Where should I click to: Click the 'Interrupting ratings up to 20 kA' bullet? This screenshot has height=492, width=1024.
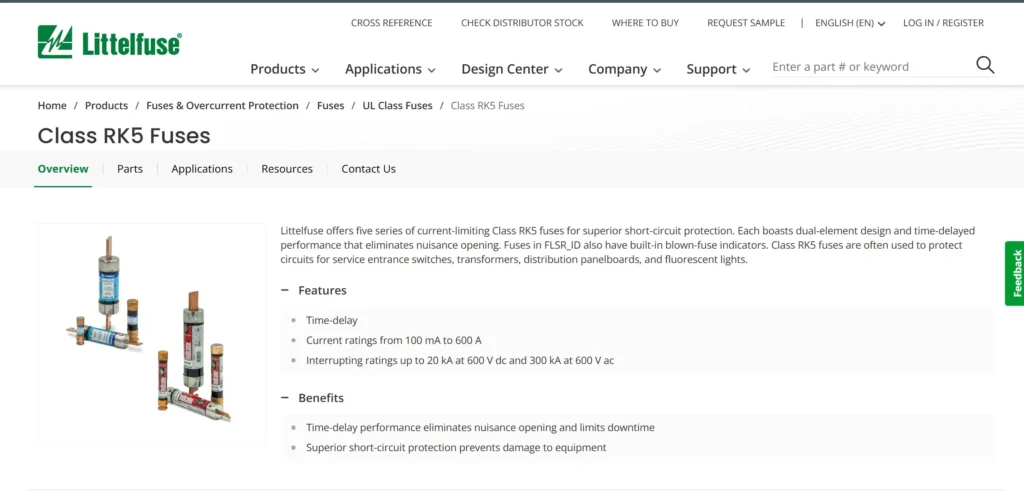coord(460,360)
